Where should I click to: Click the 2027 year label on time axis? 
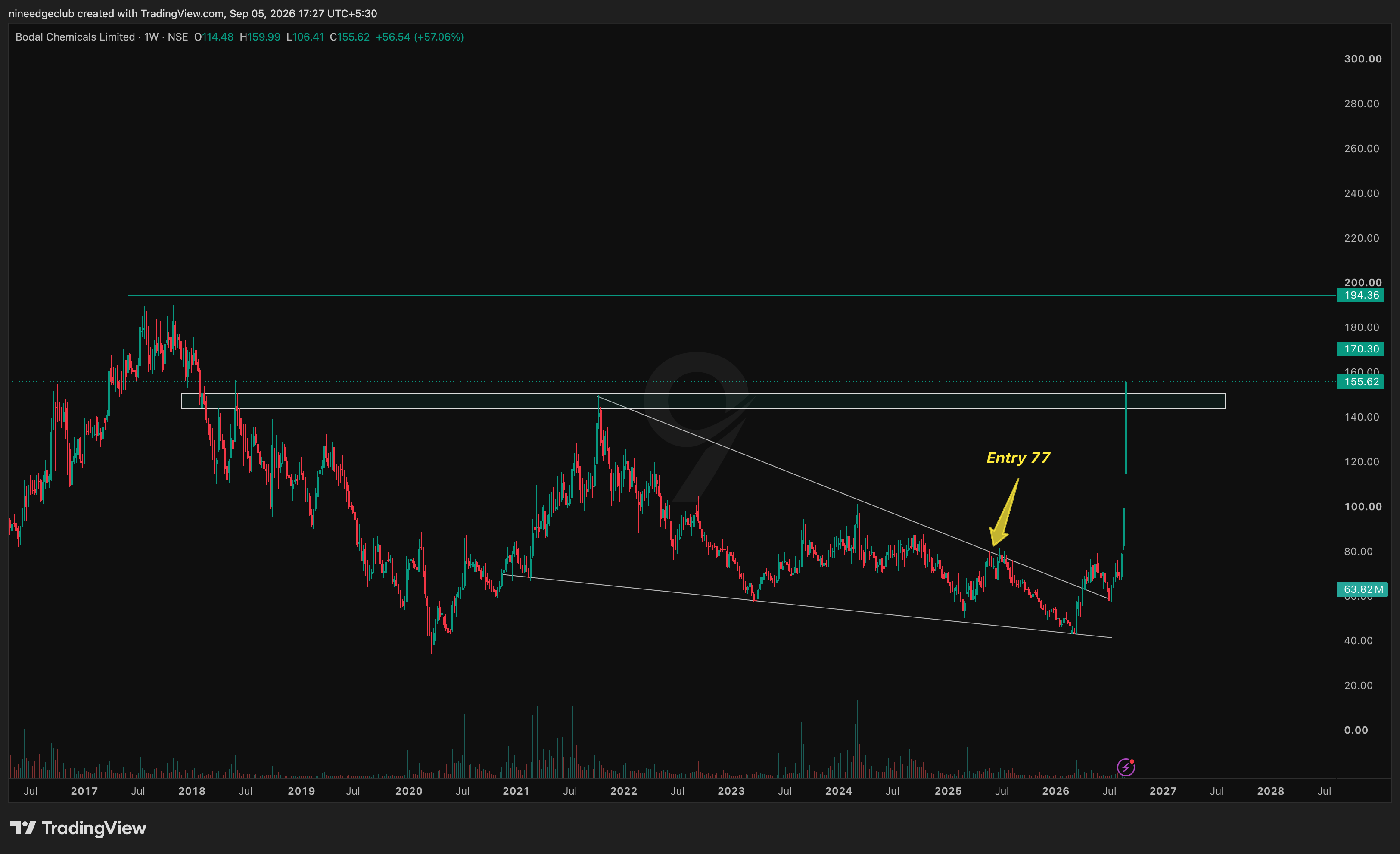pos(1163,791)
